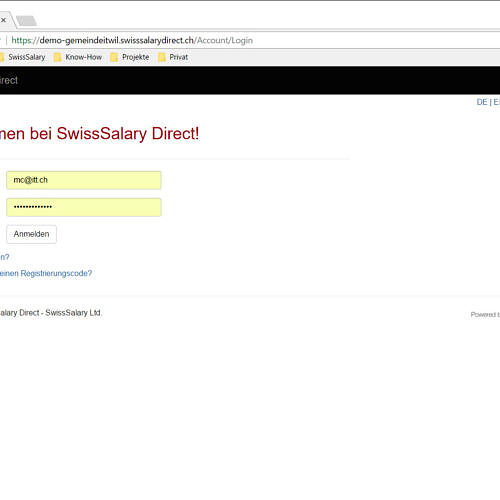Close the current browser tab
This screenshot has height=500, width=500.
point(3,20)
